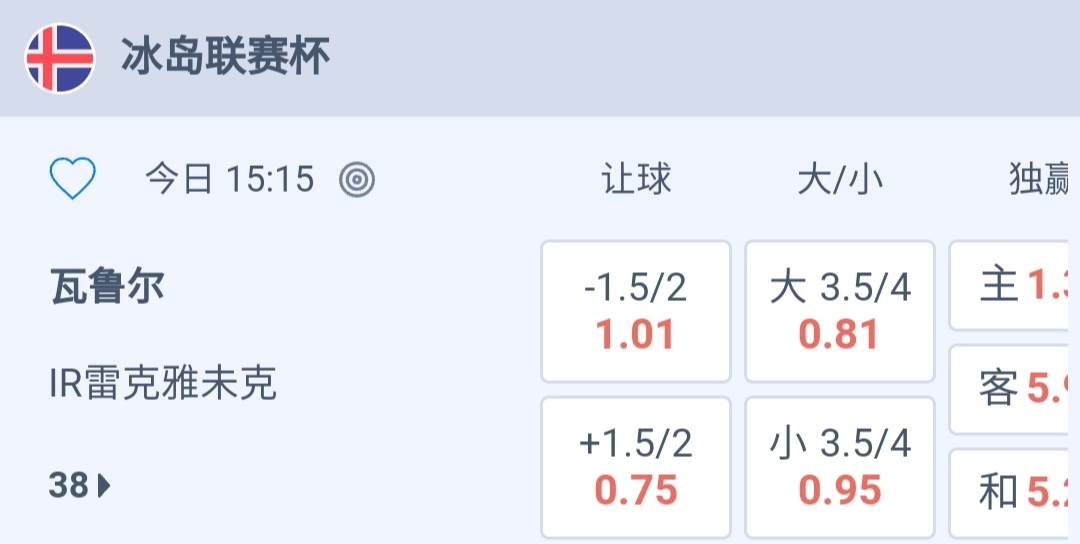Favorite this match with the heart icon
This screenshot has height=544, width=1080.
pos(73,180)
